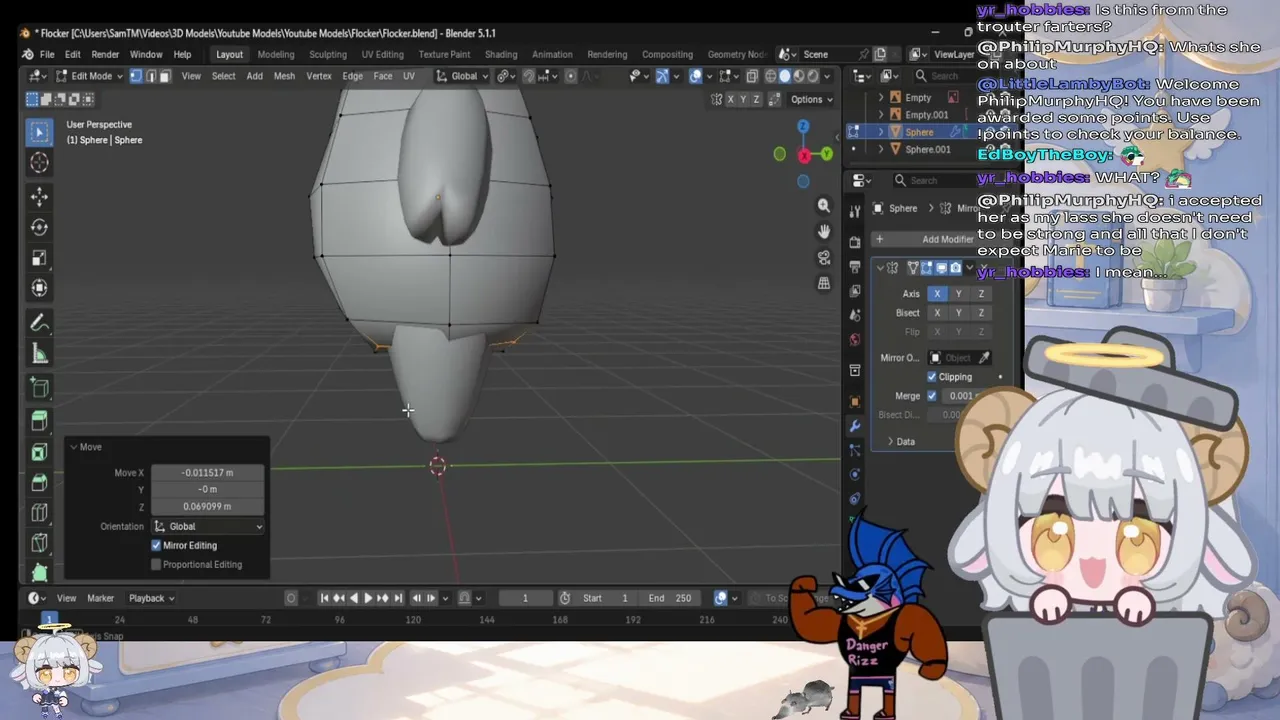This screenshot has width=1280, height=720.
Task: Collapse the Move operator panel
Action: (x=74, y=447)
